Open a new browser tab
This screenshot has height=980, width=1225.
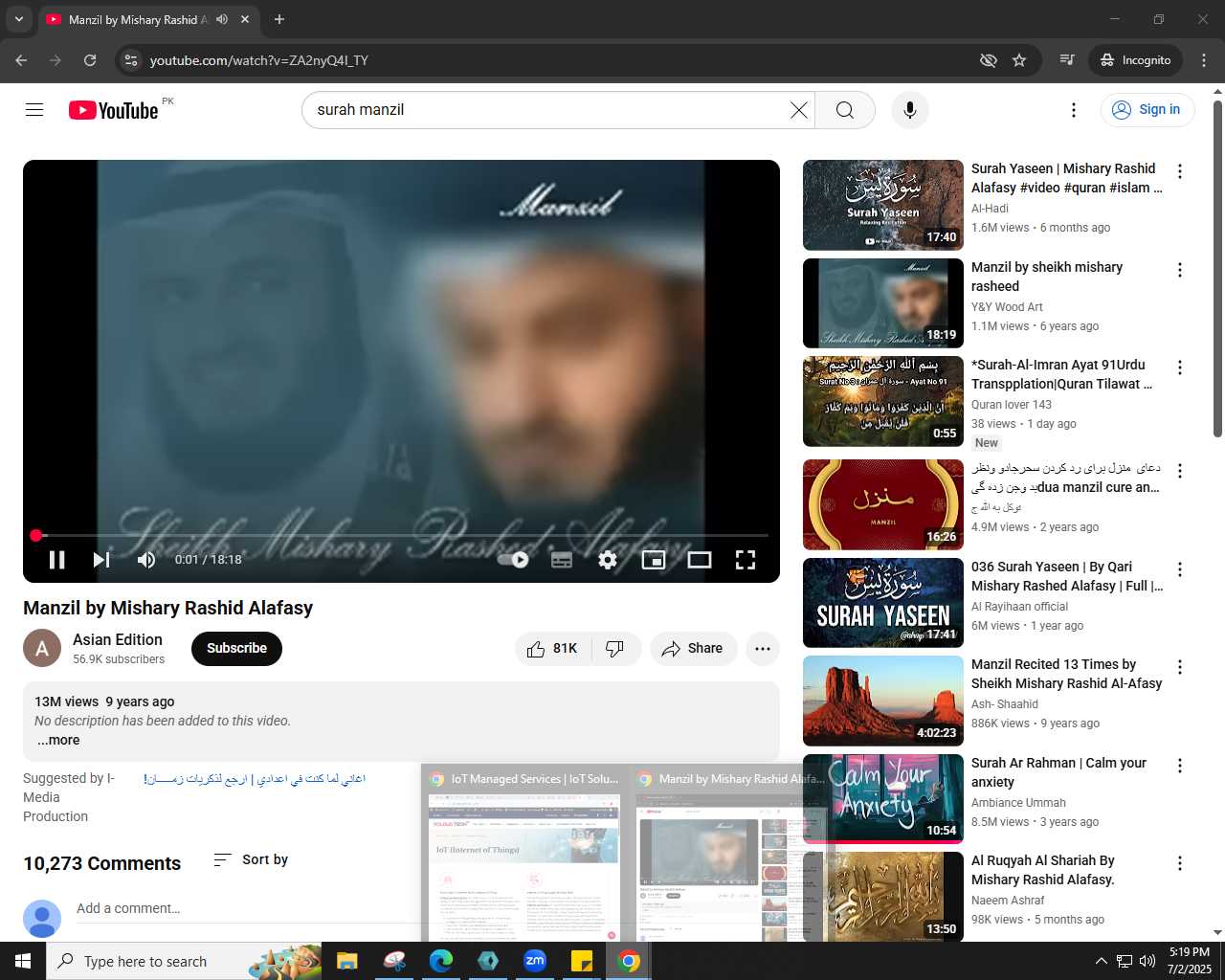coord(278,19)
